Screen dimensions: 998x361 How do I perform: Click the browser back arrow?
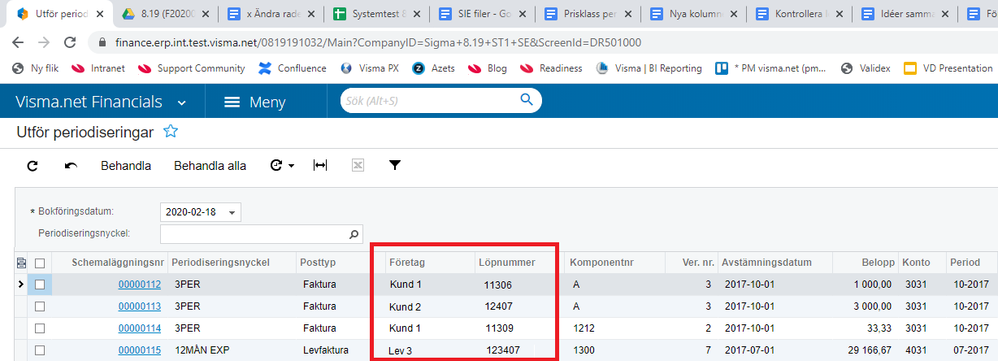(x=18, y=43)
